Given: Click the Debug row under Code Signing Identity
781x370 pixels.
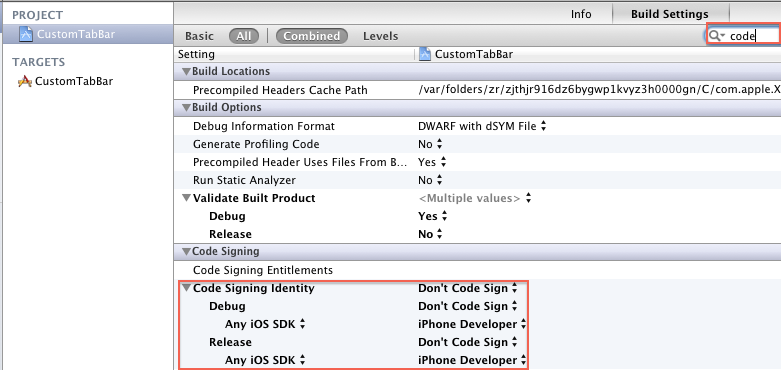Looking at the screenshot, I should pyautogui.click(x=227, y=306).
